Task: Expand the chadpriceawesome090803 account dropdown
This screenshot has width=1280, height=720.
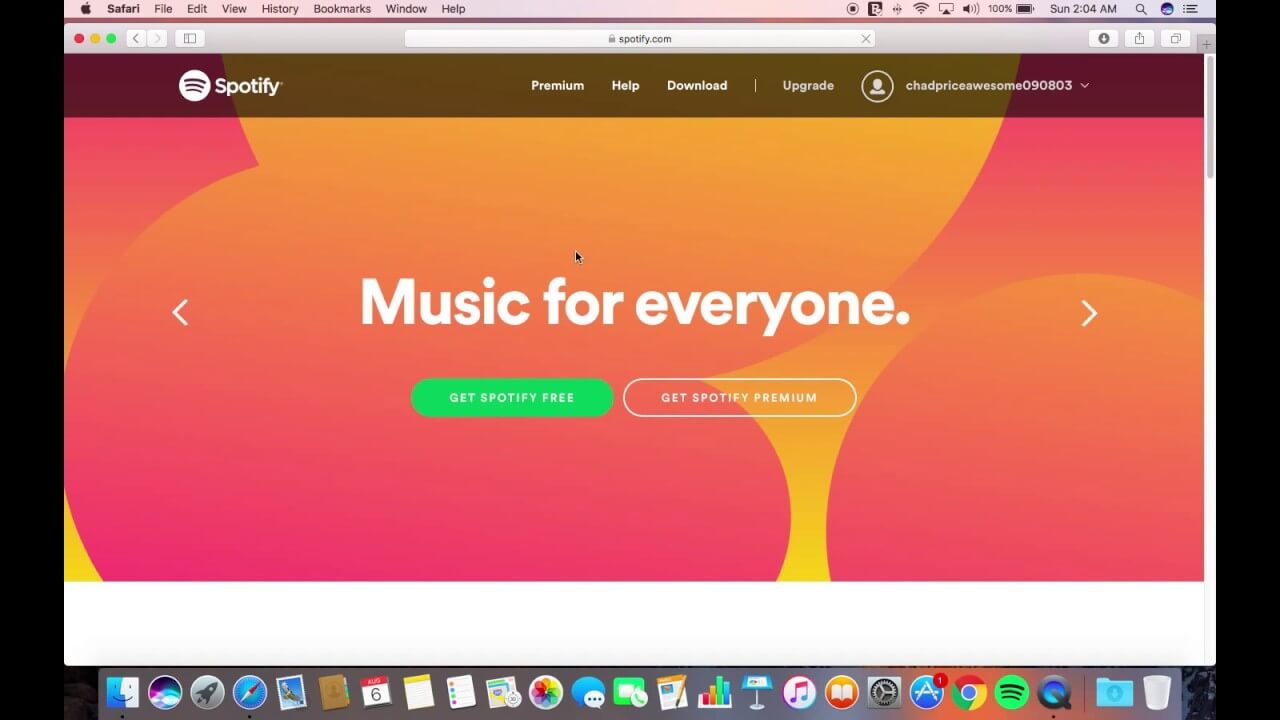Action: coord(1085,86)
